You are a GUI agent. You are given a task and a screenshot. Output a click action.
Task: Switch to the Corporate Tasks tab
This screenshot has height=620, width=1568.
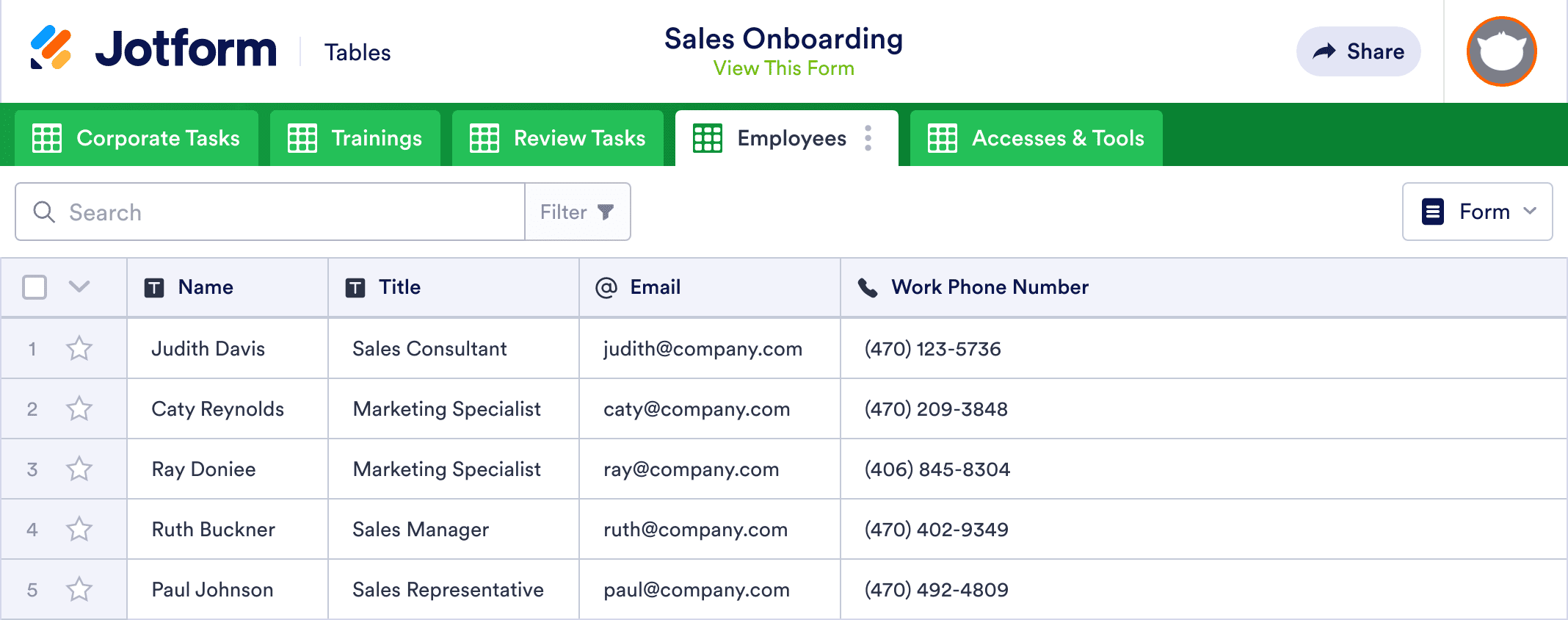click(137, 138)
